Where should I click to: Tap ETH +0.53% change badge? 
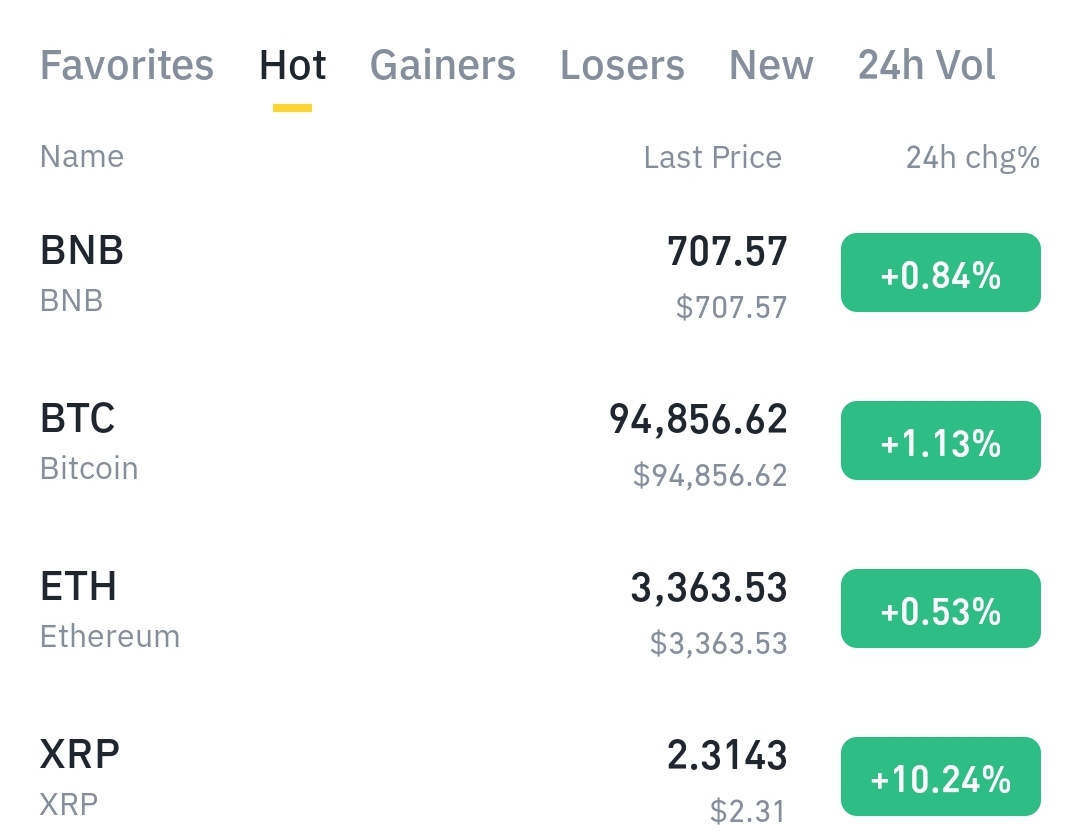[940, 609]
